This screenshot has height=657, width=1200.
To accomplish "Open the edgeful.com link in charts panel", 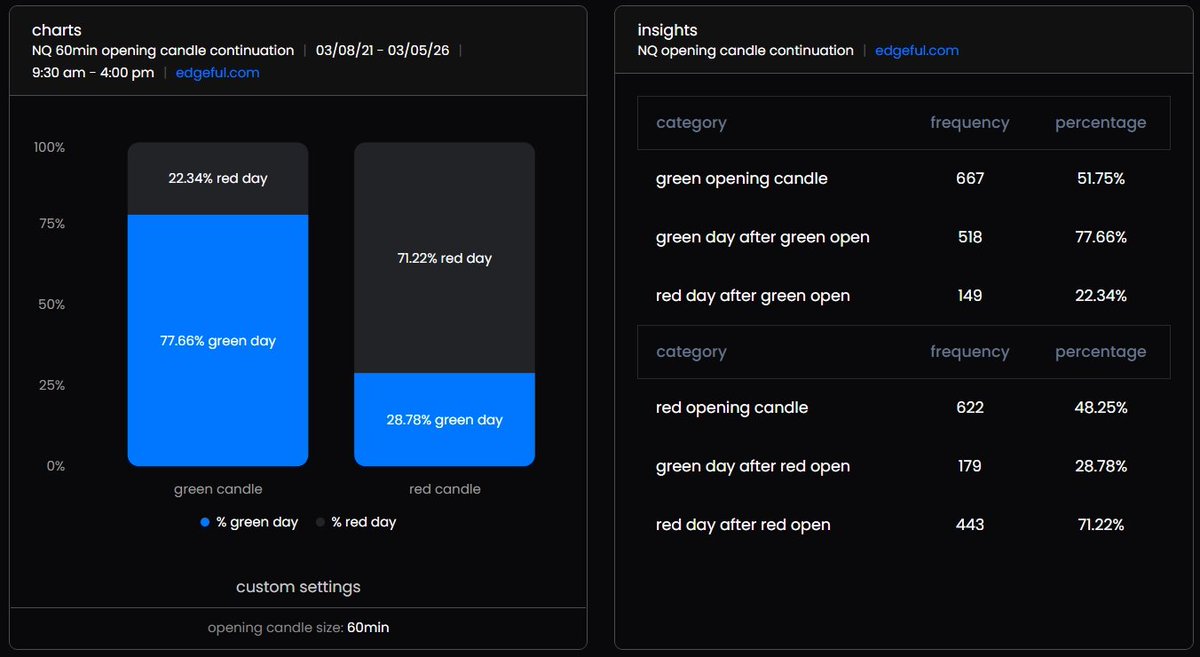I will (217, 73).
